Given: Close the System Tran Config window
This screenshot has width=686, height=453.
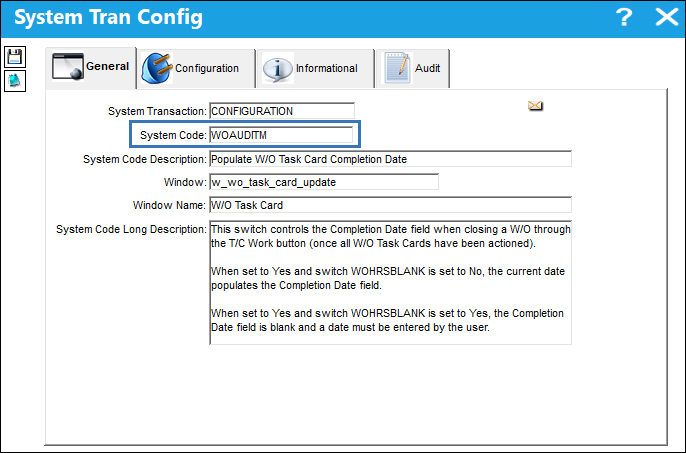Looking at the screenshot, I should (667, 18).
